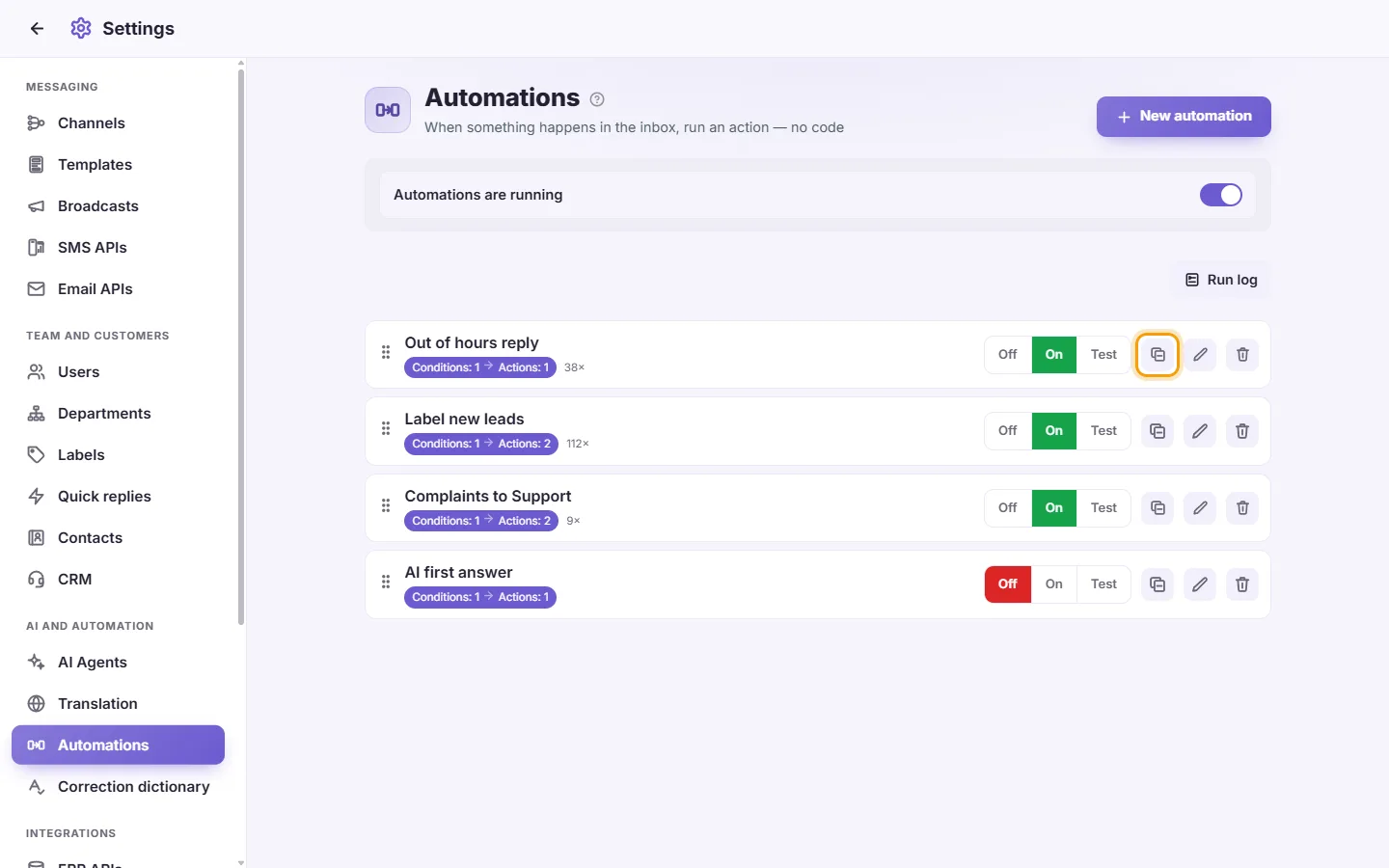
Task: Open the Quick replies page
Action: [x=118, y=497]
